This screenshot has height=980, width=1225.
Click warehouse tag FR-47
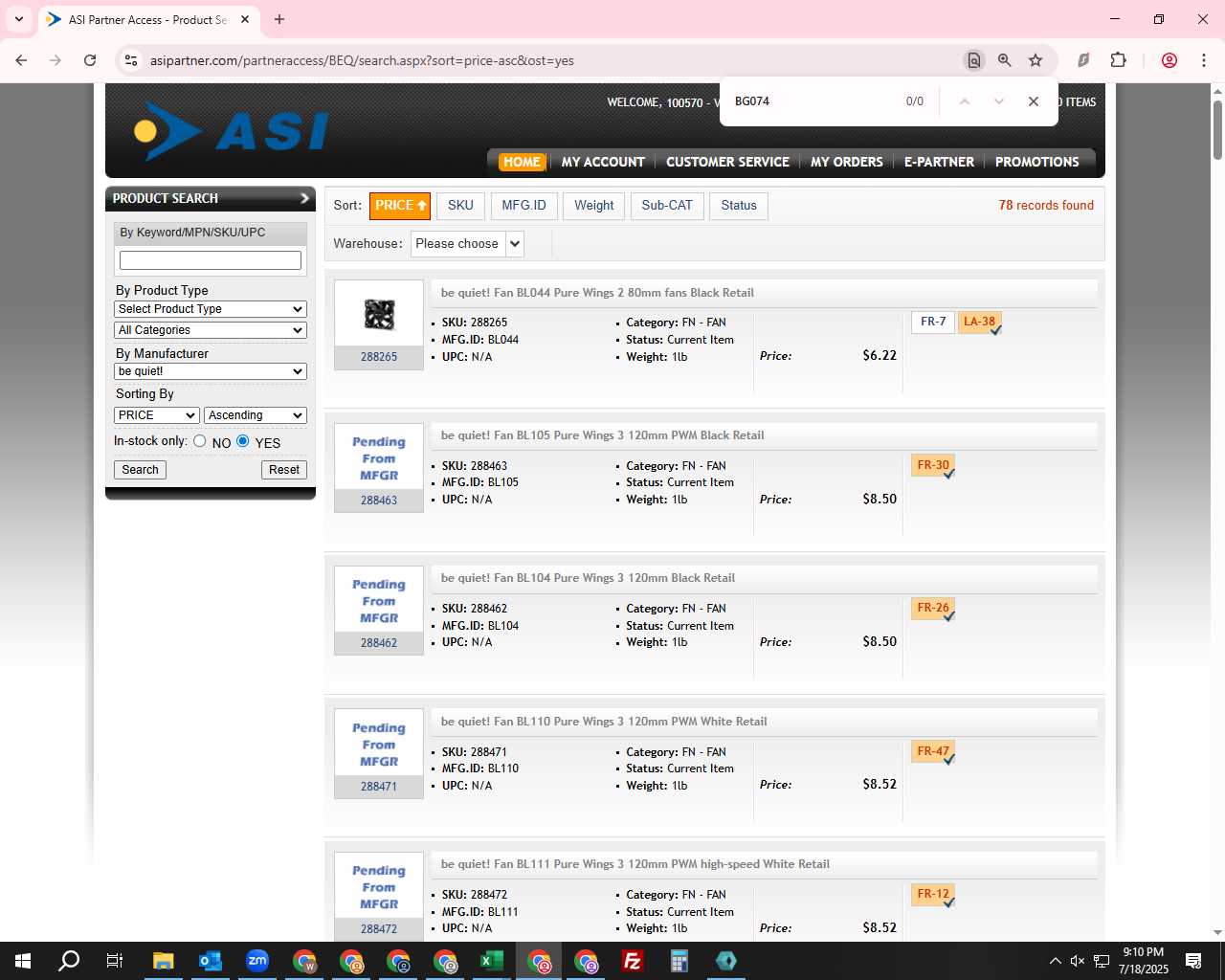933,752
